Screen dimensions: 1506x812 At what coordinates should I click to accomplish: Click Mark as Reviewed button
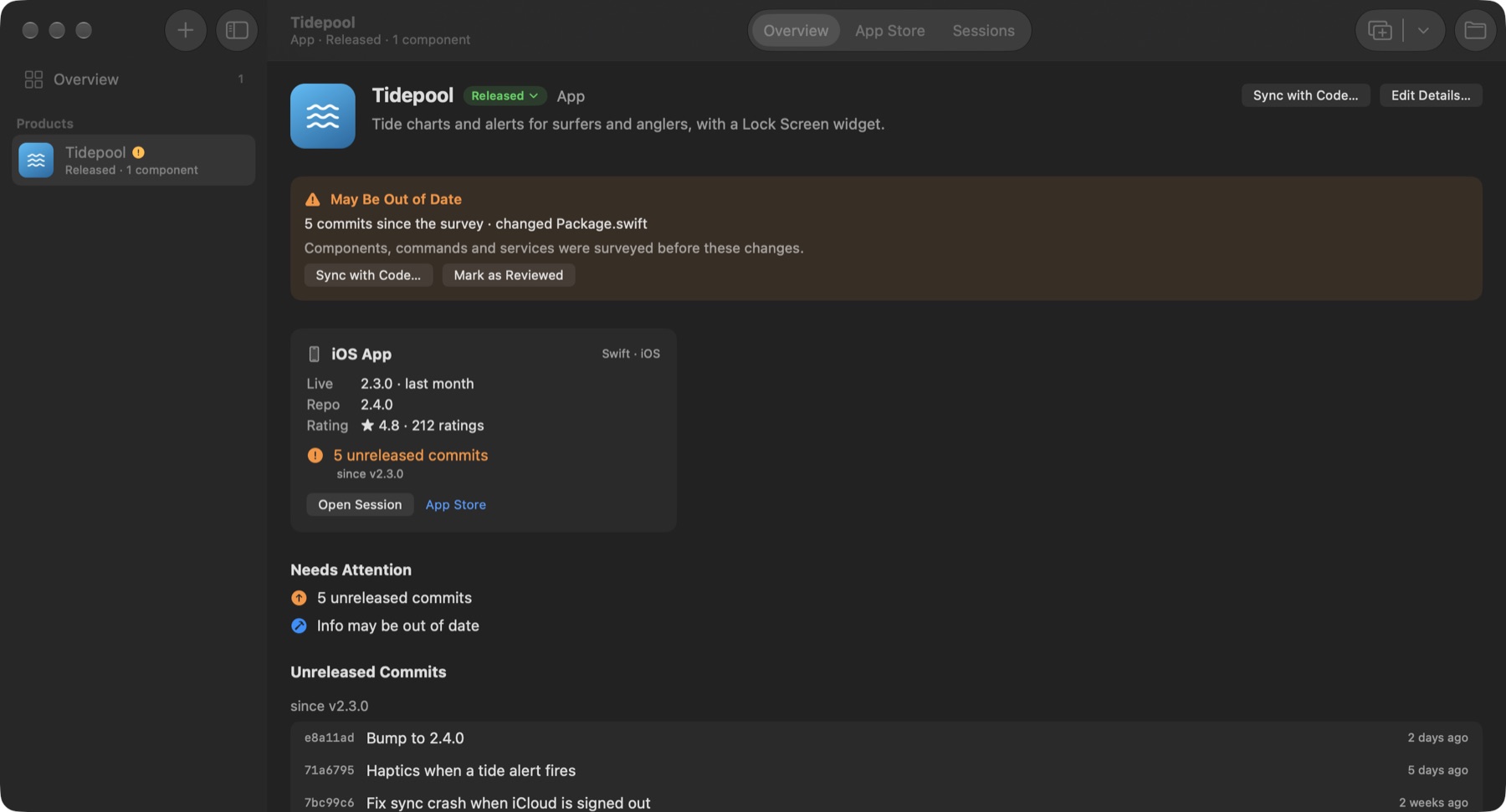click(508, 275)
